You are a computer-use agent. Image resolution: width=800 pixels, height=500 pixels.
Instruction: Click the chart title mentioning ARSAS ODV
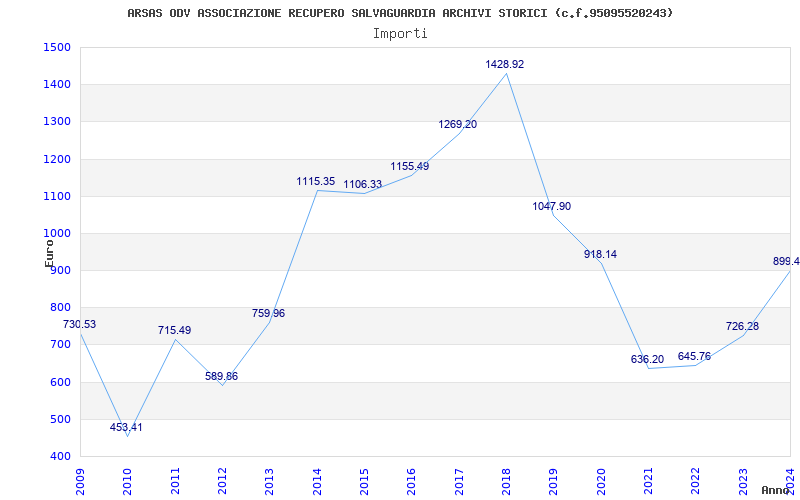coord(400,13)
